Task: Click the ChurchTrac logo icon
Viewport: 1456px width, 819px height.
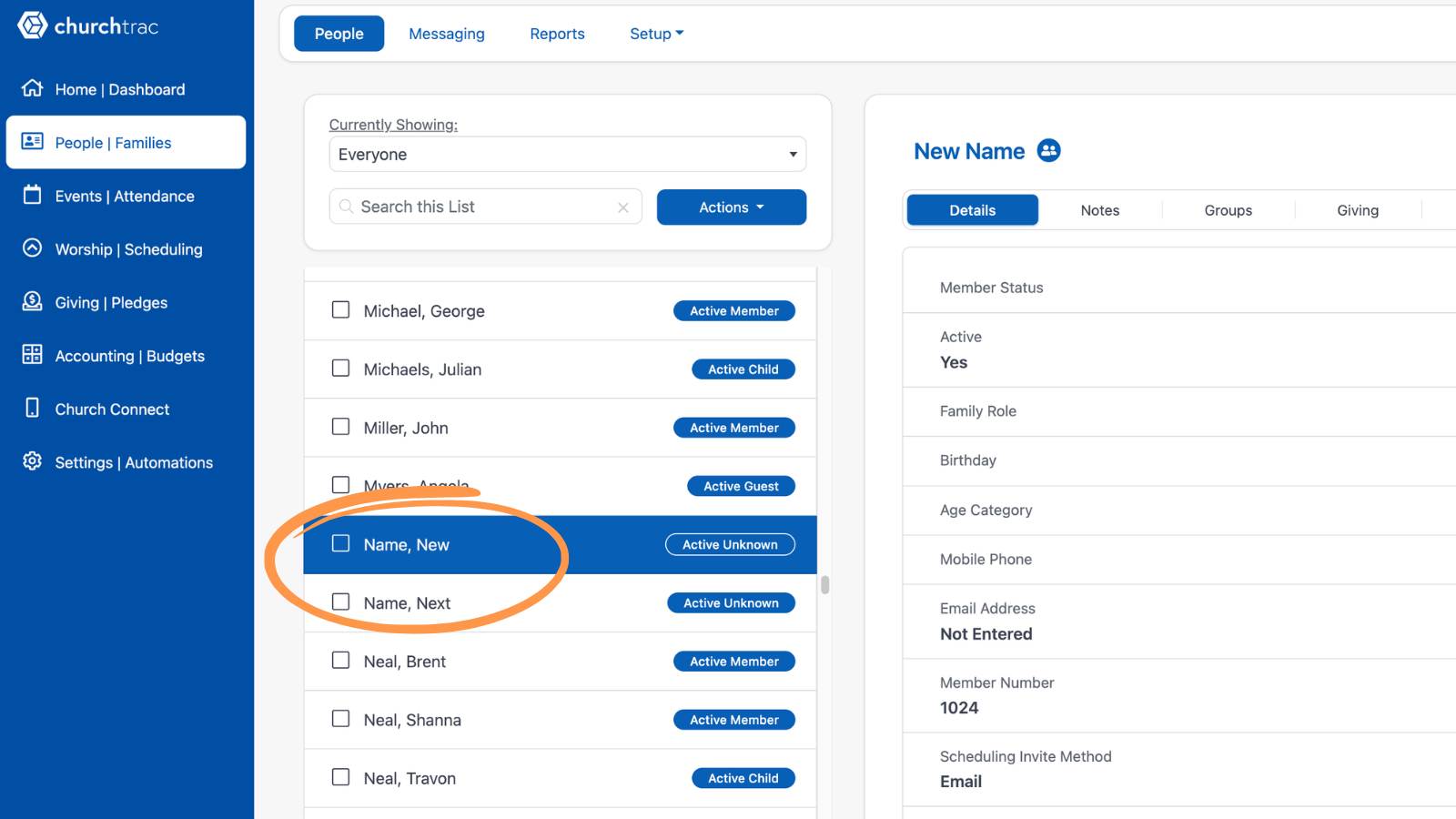Action: coord(33,25)
